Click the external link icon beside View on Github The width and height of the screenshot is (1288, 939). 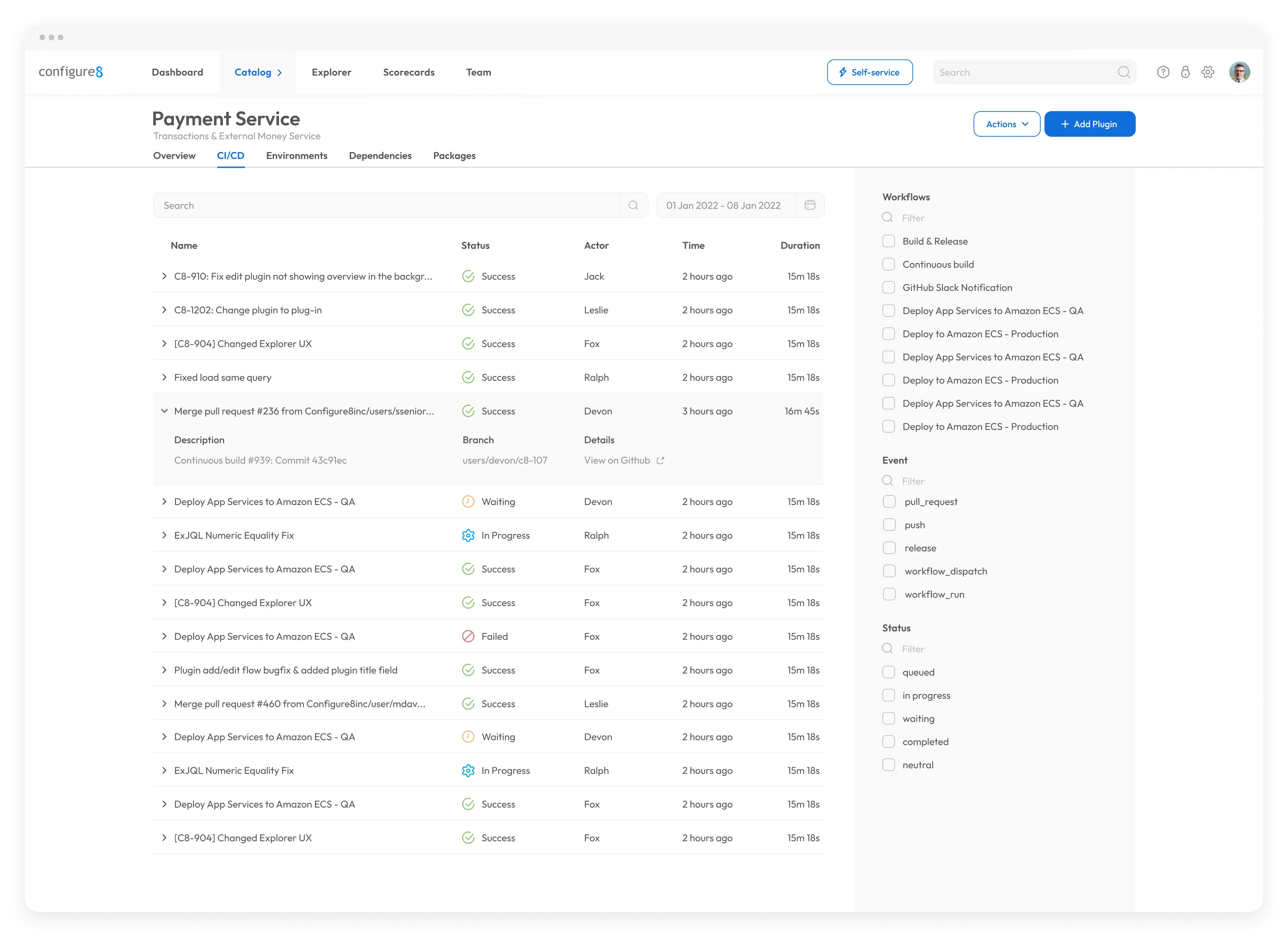coord(660,460)
